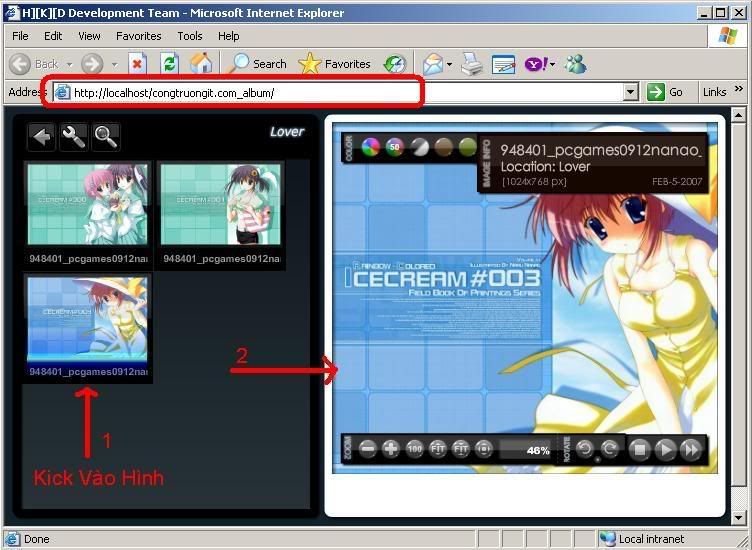Stop page loading with red X
Viewport: 752px width, 550px height.
click(x=137, y=64)
